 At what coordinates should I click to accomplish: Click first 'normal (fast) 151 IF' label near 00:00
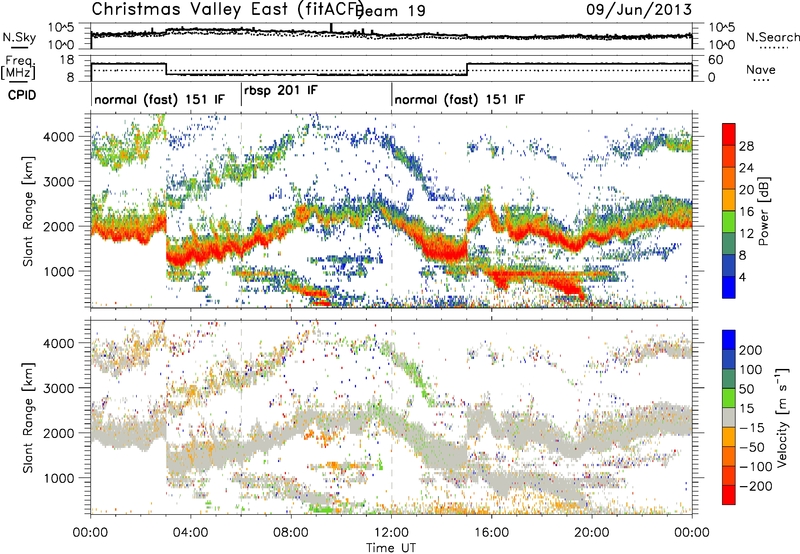tap(159, 99)
